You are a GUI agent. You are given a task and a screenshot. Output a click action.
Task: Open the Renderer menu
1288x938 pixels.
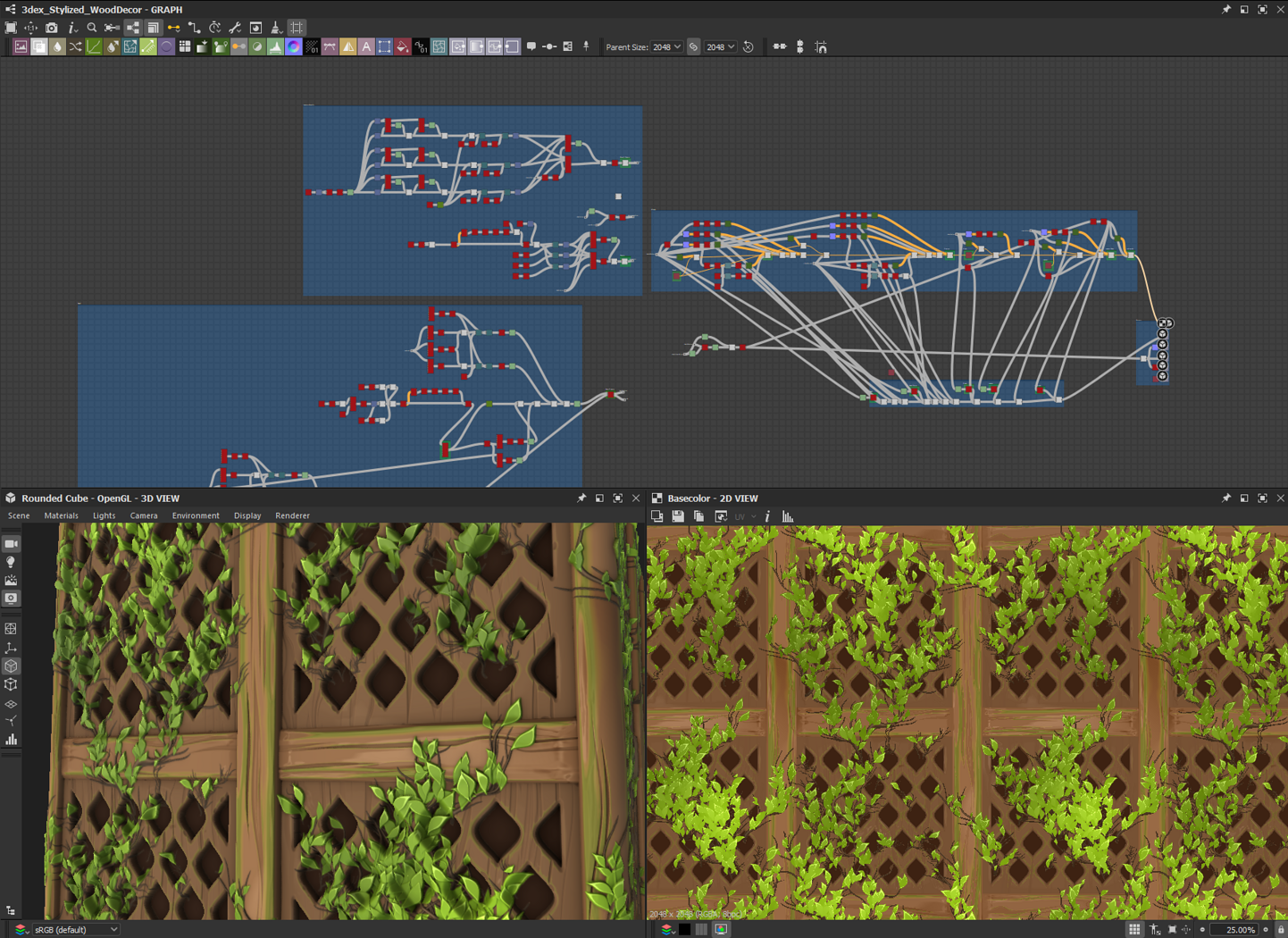pyautogui.click(x=292, y=515)
